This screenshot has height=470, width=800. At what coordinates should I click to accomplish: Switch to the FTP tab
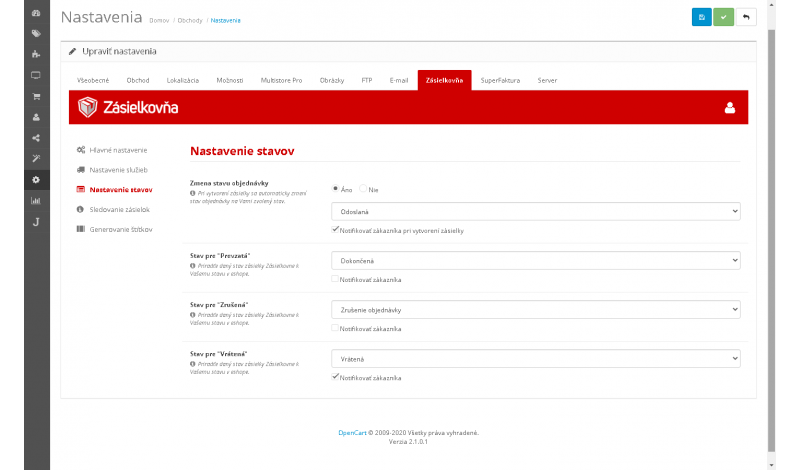367,80
